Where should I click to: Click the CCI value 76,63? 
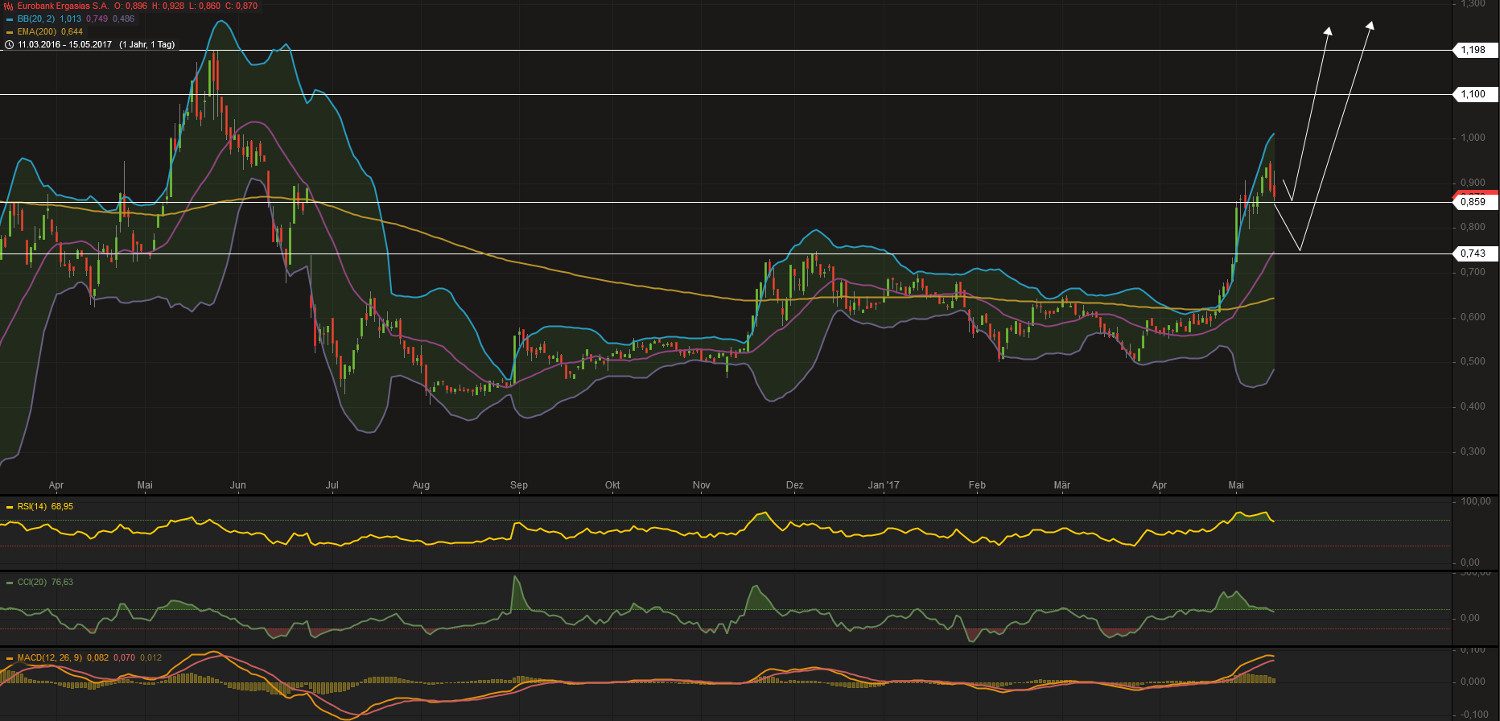63,582
